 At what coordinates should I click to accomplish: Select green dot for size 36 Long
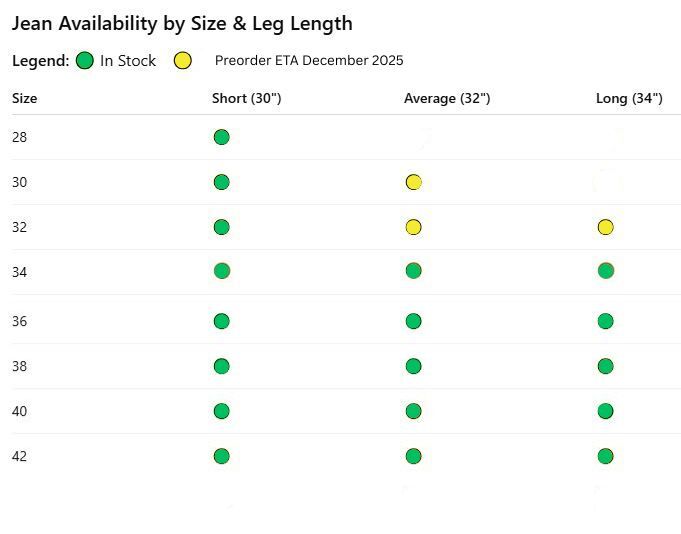605,321
